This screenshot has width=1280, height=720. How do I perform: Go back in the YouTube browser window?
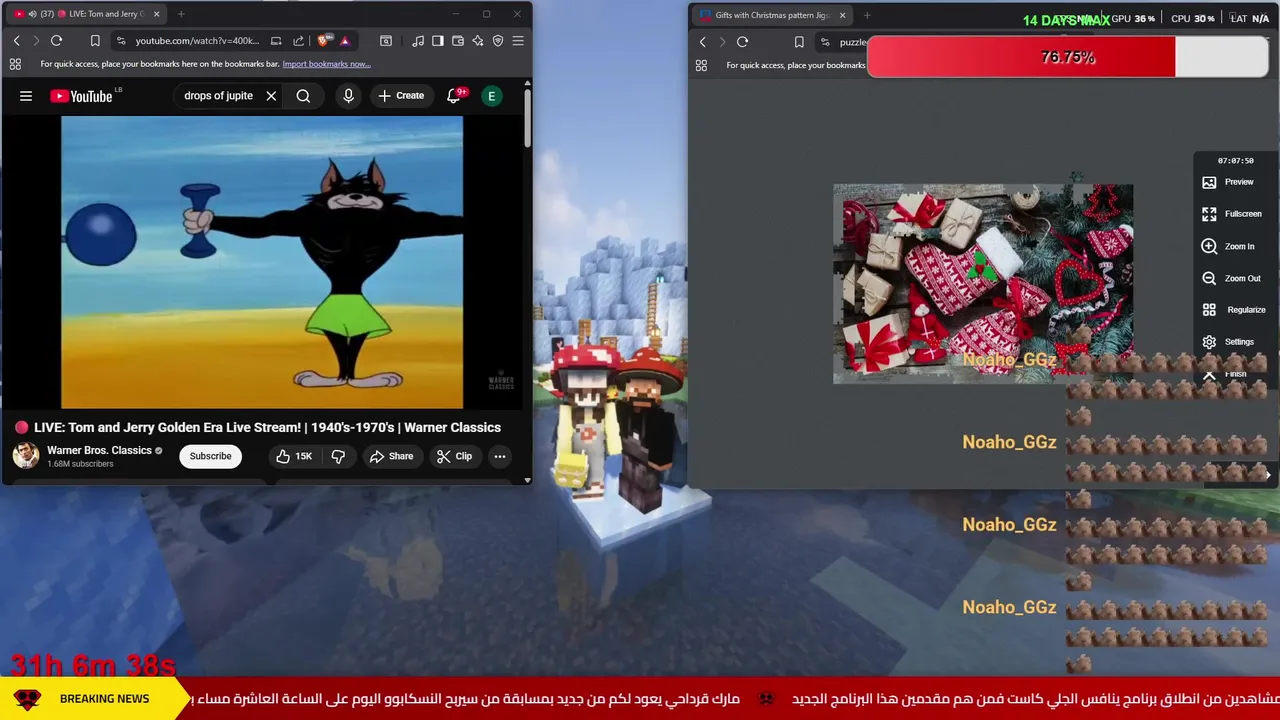[x=16, y=41]
